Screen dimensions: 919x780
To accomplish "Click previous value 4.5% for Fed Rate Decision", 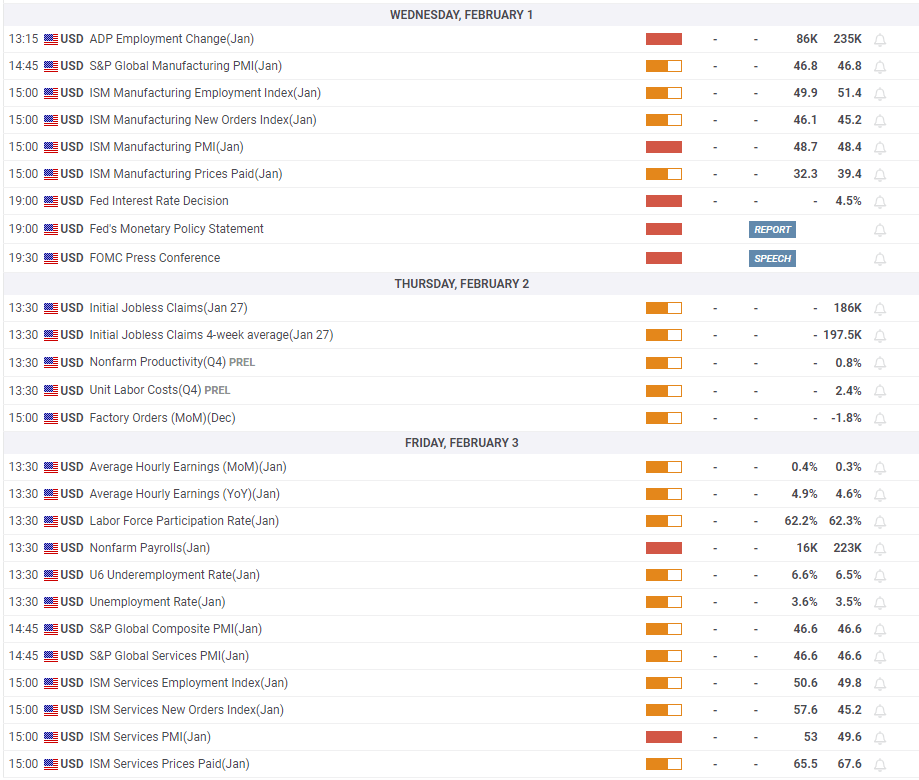I will point(848,200).
